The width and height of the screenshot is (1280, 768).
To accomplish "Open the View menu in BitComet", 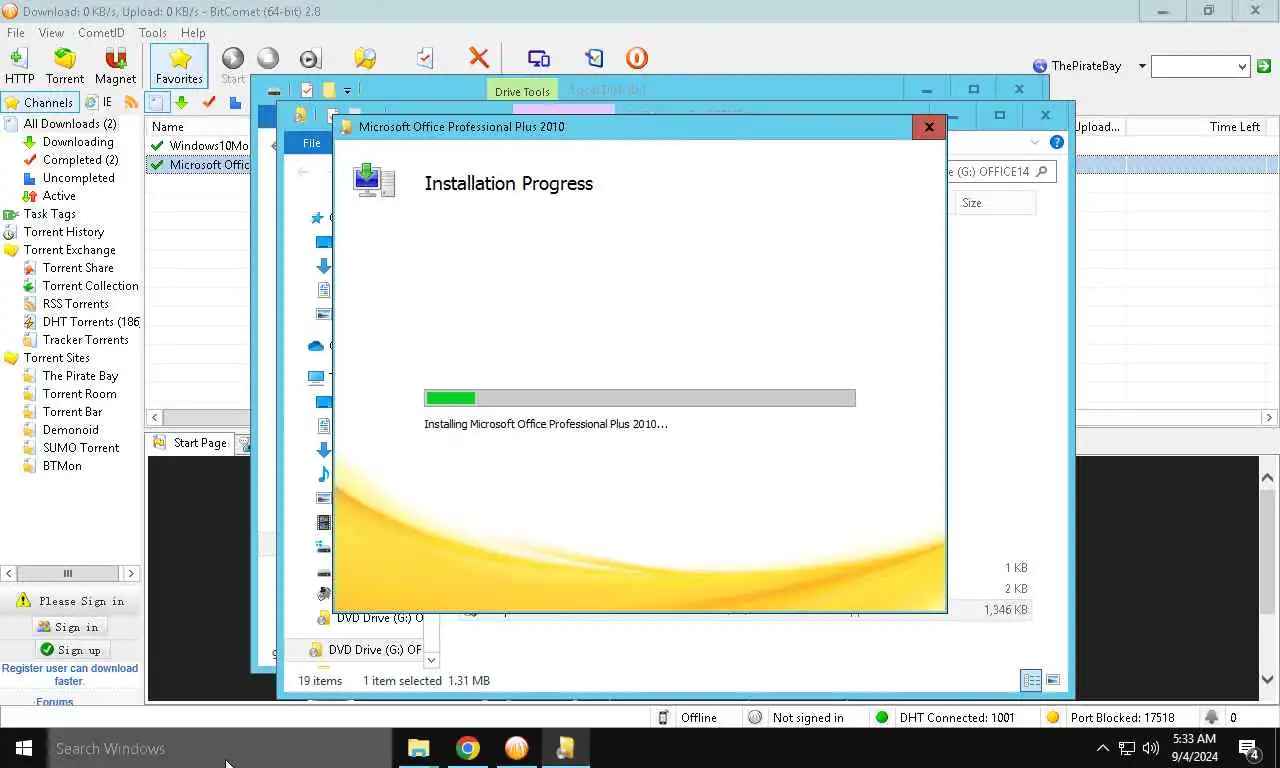I will click(51, 33).
